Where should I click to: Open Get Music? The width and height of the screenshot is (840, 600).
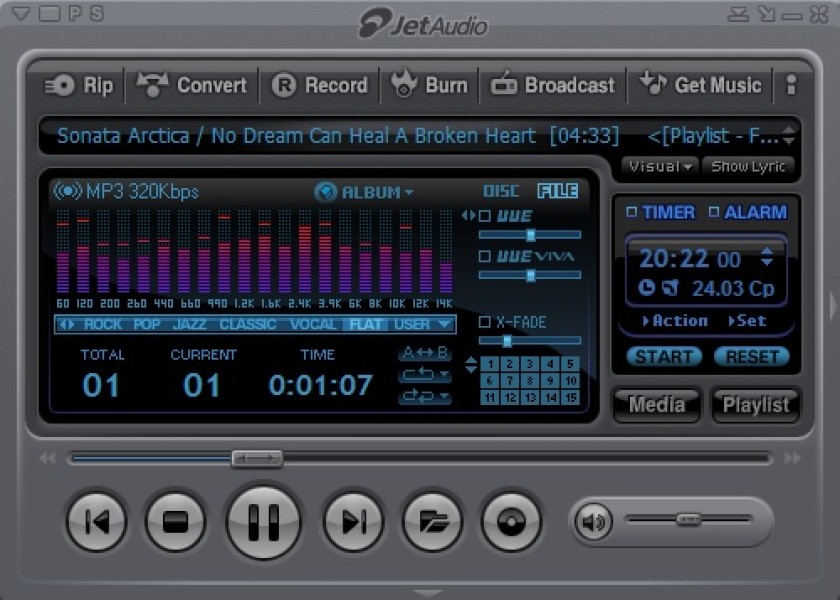[700, 85]
